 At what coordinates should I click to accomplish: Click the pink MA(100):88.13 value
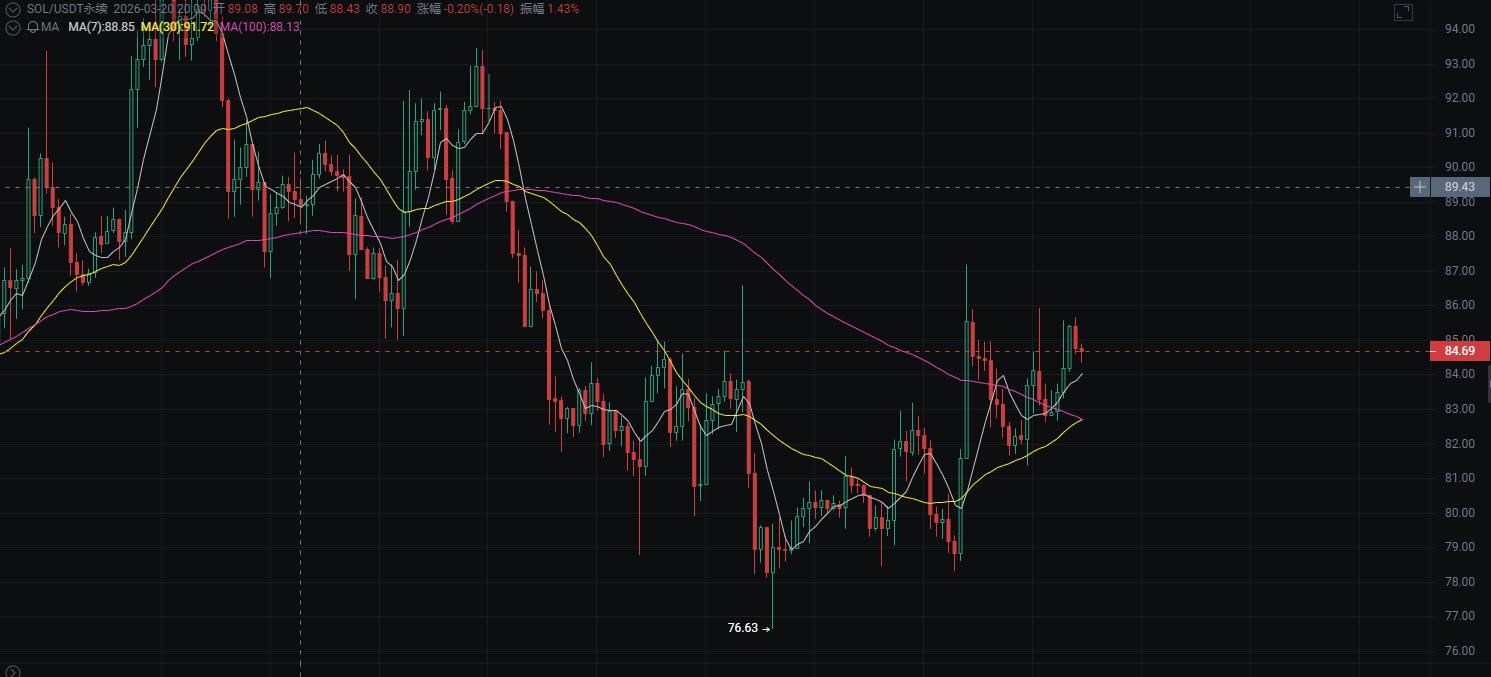pyautogui.click(x=259, y=27)
